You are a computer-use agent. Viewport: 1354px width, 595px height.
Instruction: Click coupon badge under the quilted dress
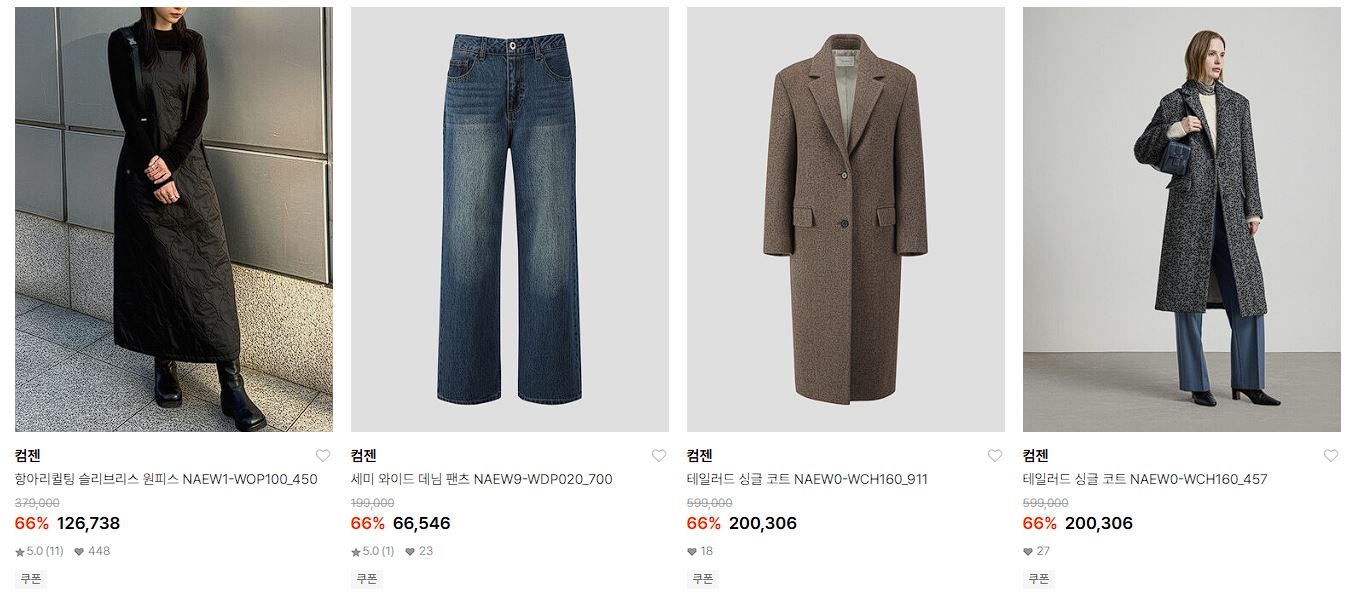point(31,579)
